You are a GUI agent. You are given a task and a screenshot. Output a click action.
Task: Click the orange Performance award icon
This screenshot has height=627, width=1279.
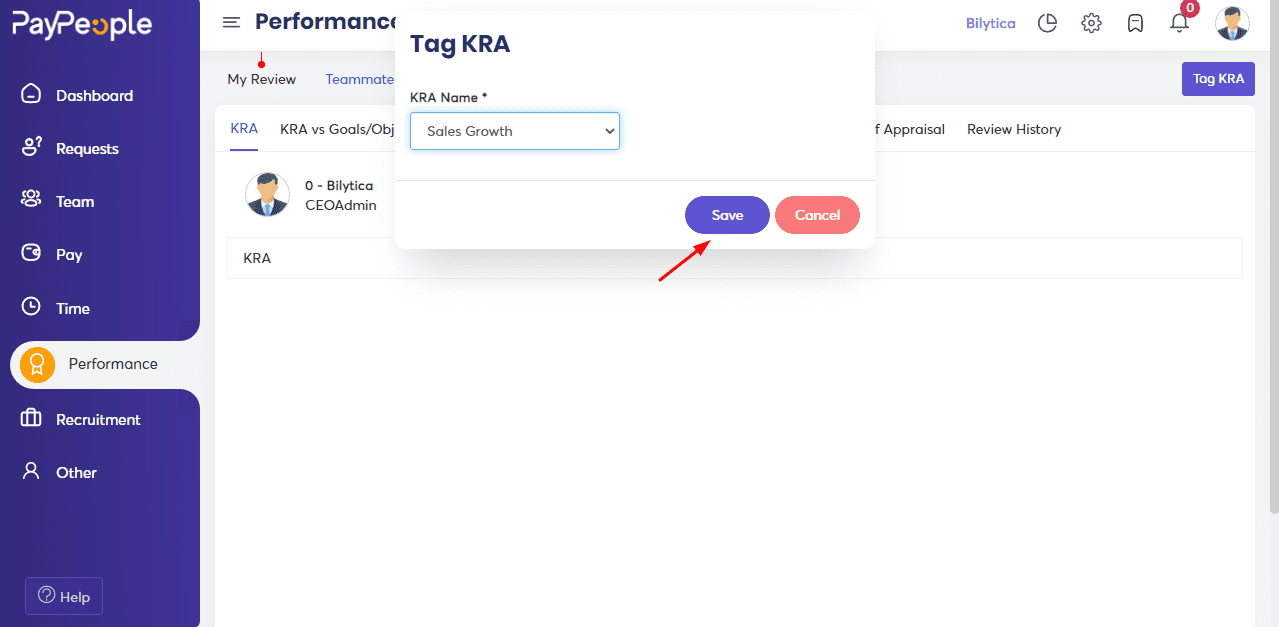(37, 364)
